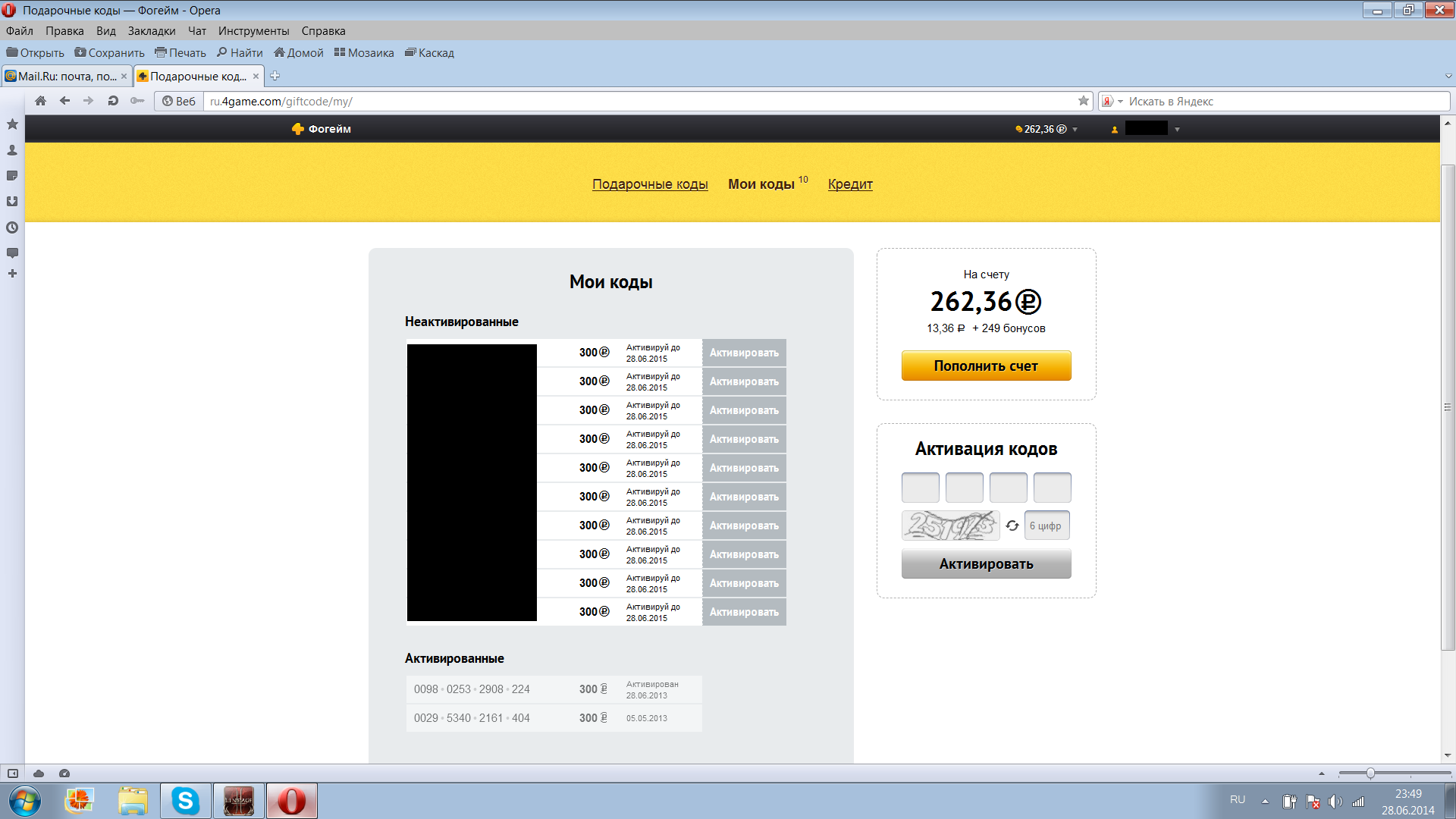1456x819 pixels.
Task: Open the Lineage game from the taskbar
Action: click(239, 801)
